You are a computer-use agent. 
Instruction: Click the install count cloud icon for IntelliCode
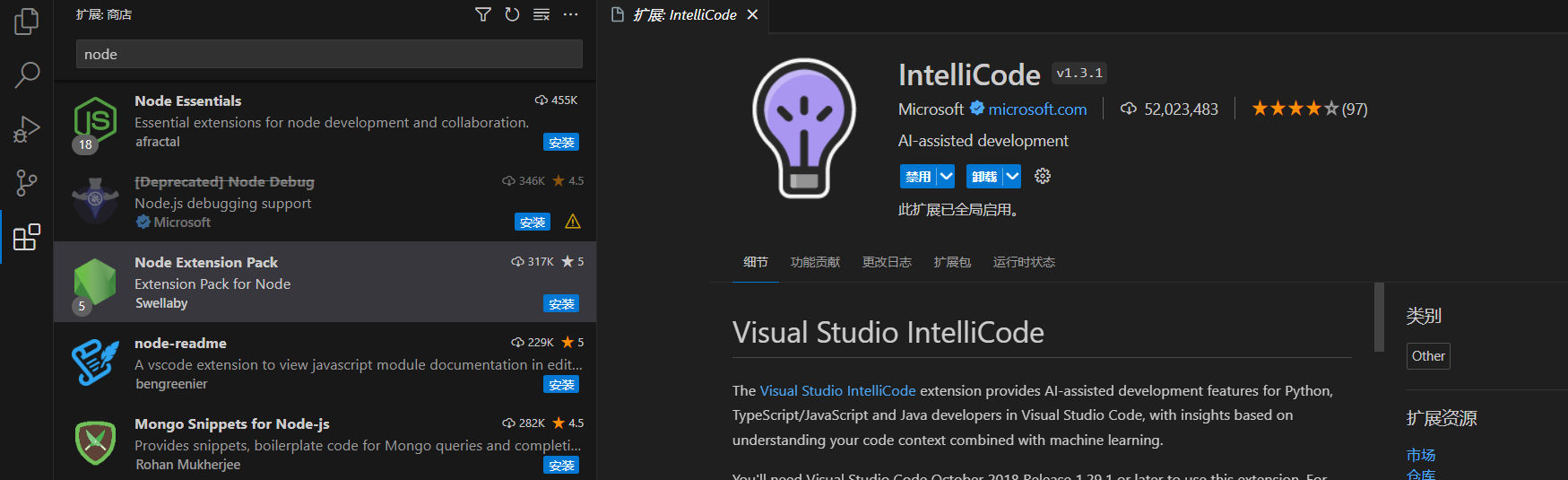(1129, 109)
